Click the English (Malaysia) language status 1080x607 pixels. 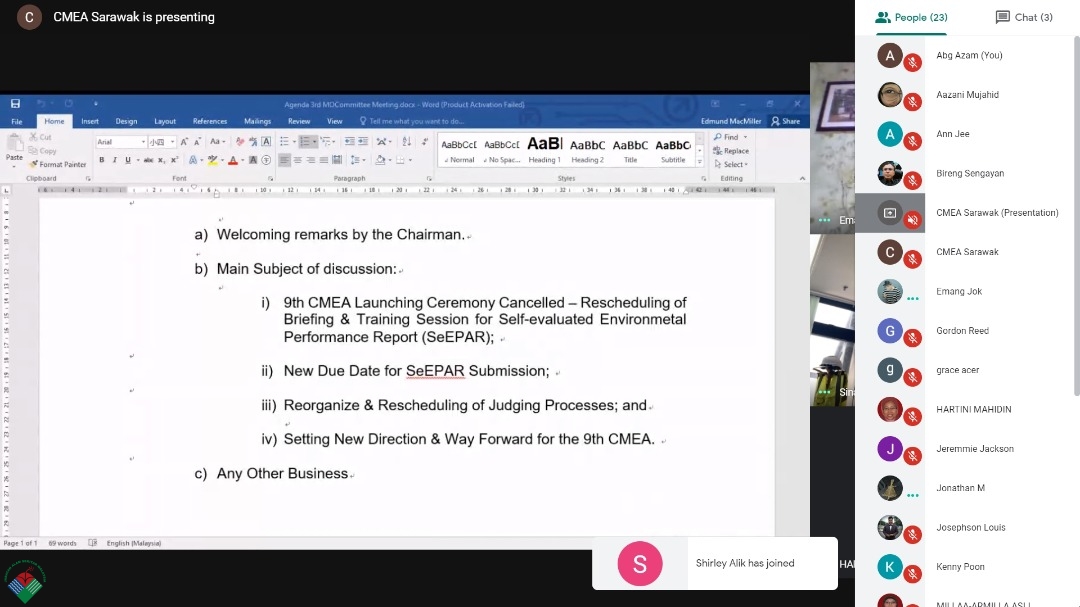click(134, 543)
